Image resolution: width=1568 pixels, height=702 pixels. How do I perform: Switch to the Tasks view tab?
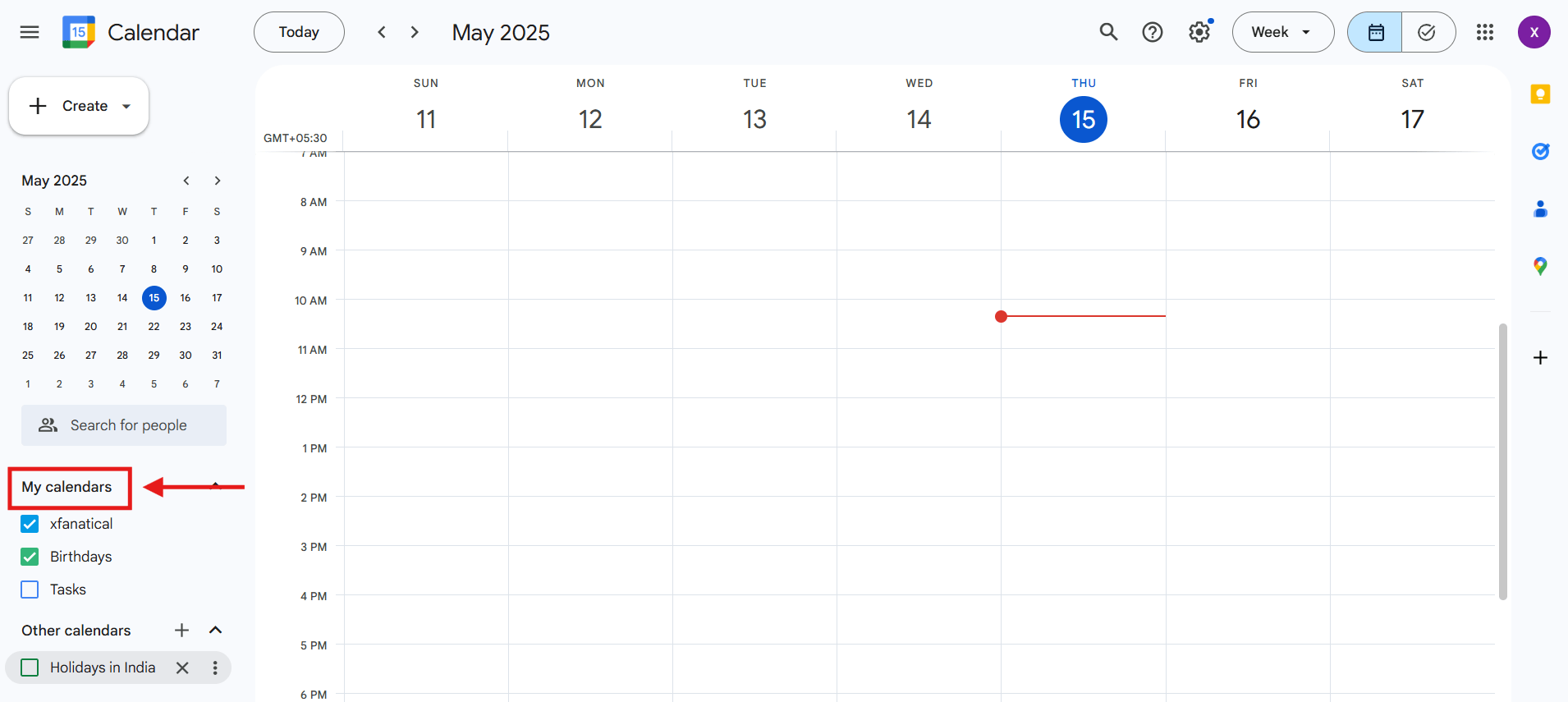[x=1428, y=32]
